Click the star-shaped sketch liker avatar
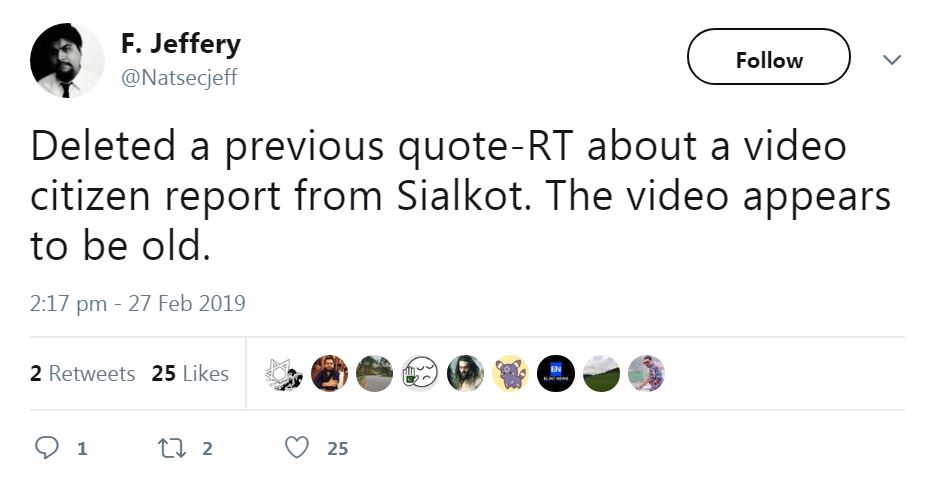934x493 pixels. coord(282,373)
